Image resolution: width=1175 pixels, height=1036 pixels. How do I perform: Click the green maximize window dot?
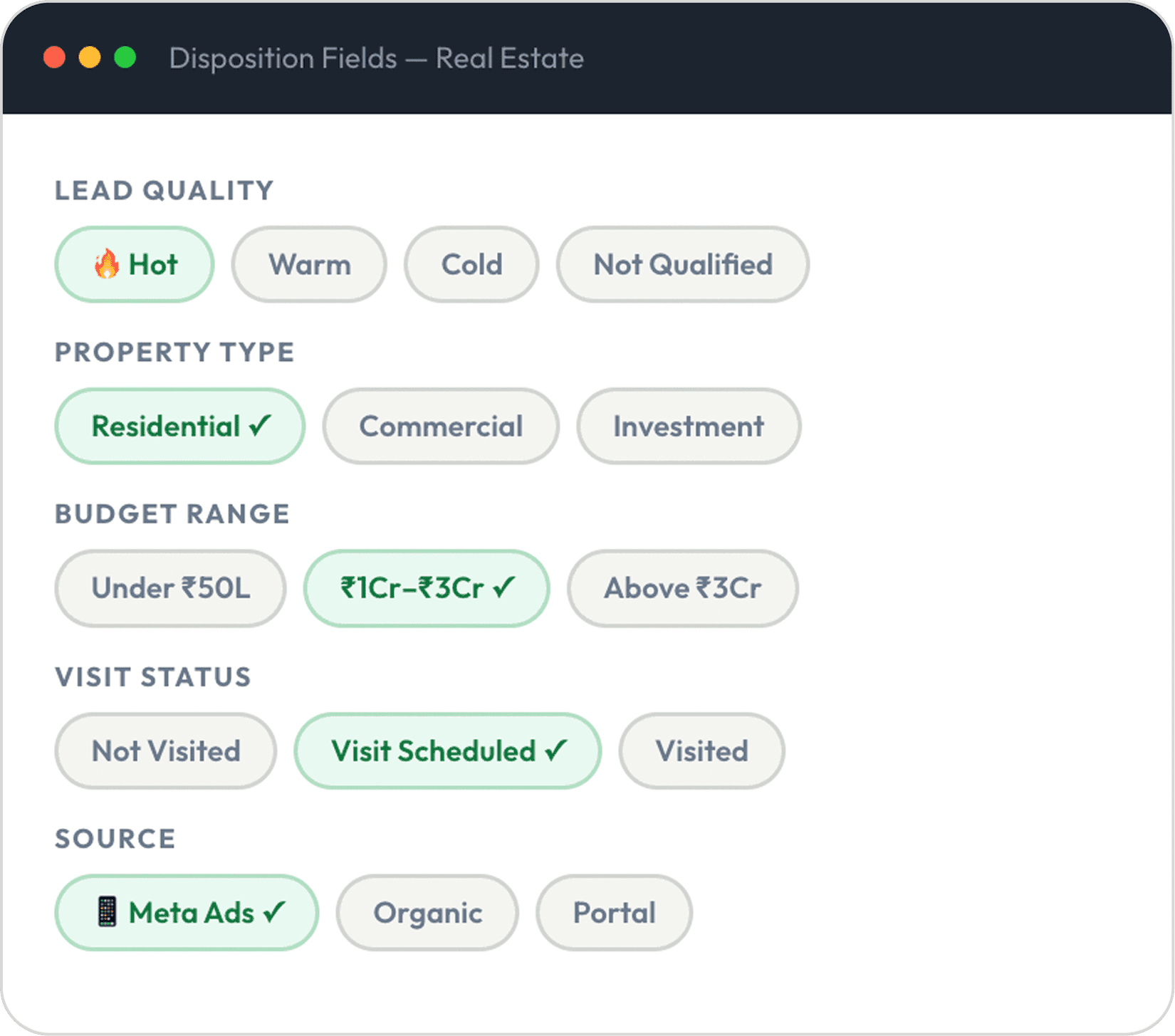(x=125, y=58)
